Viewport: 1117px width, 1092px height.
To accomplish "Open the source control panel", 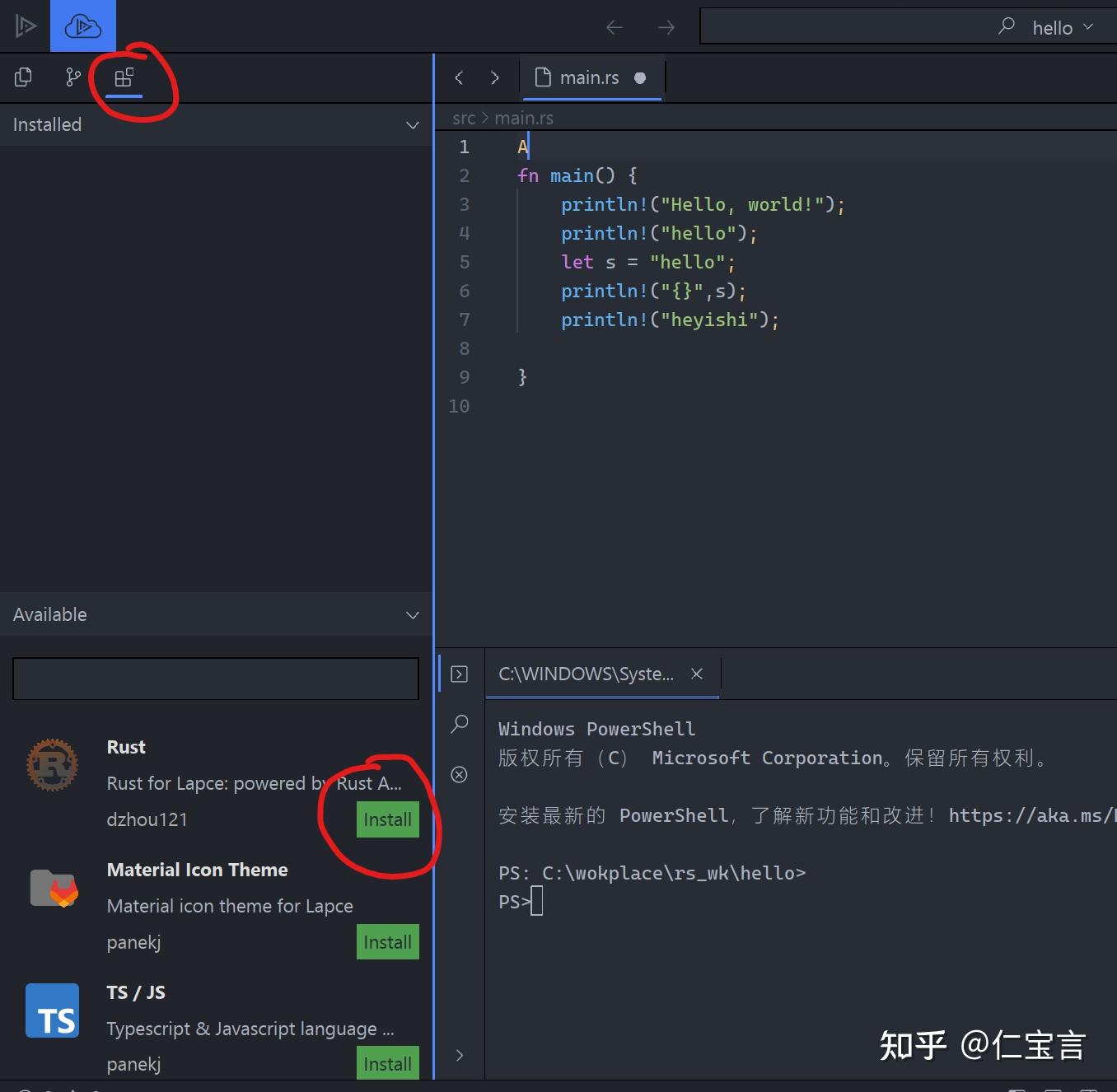I will pos(72,77).
